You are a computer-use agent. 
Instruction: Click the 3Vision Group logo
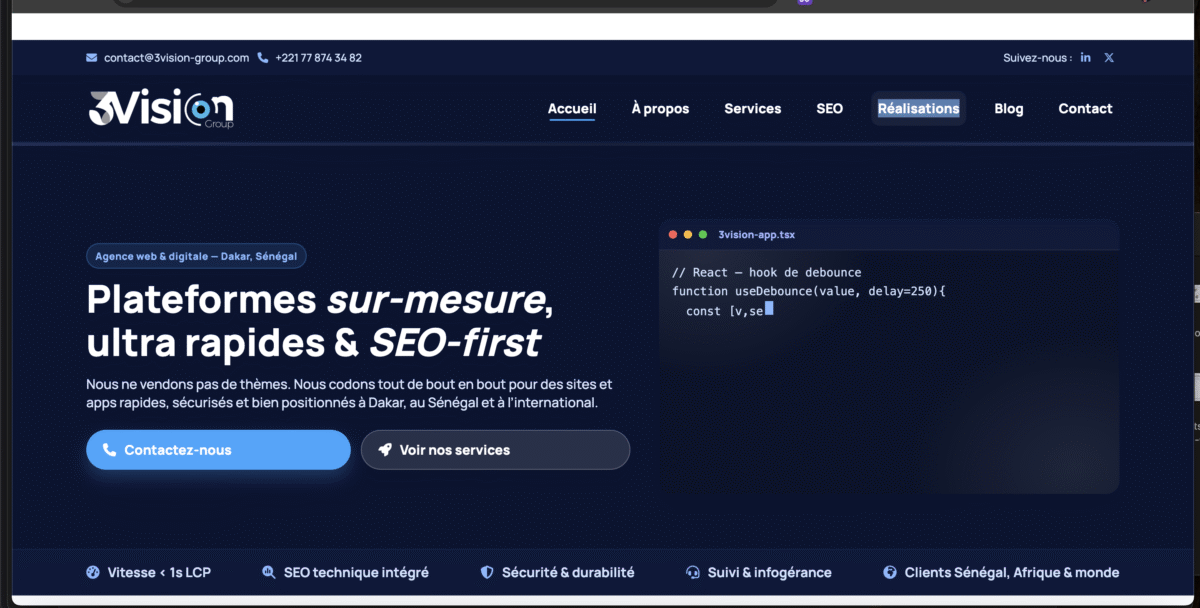tap(161, 109)
